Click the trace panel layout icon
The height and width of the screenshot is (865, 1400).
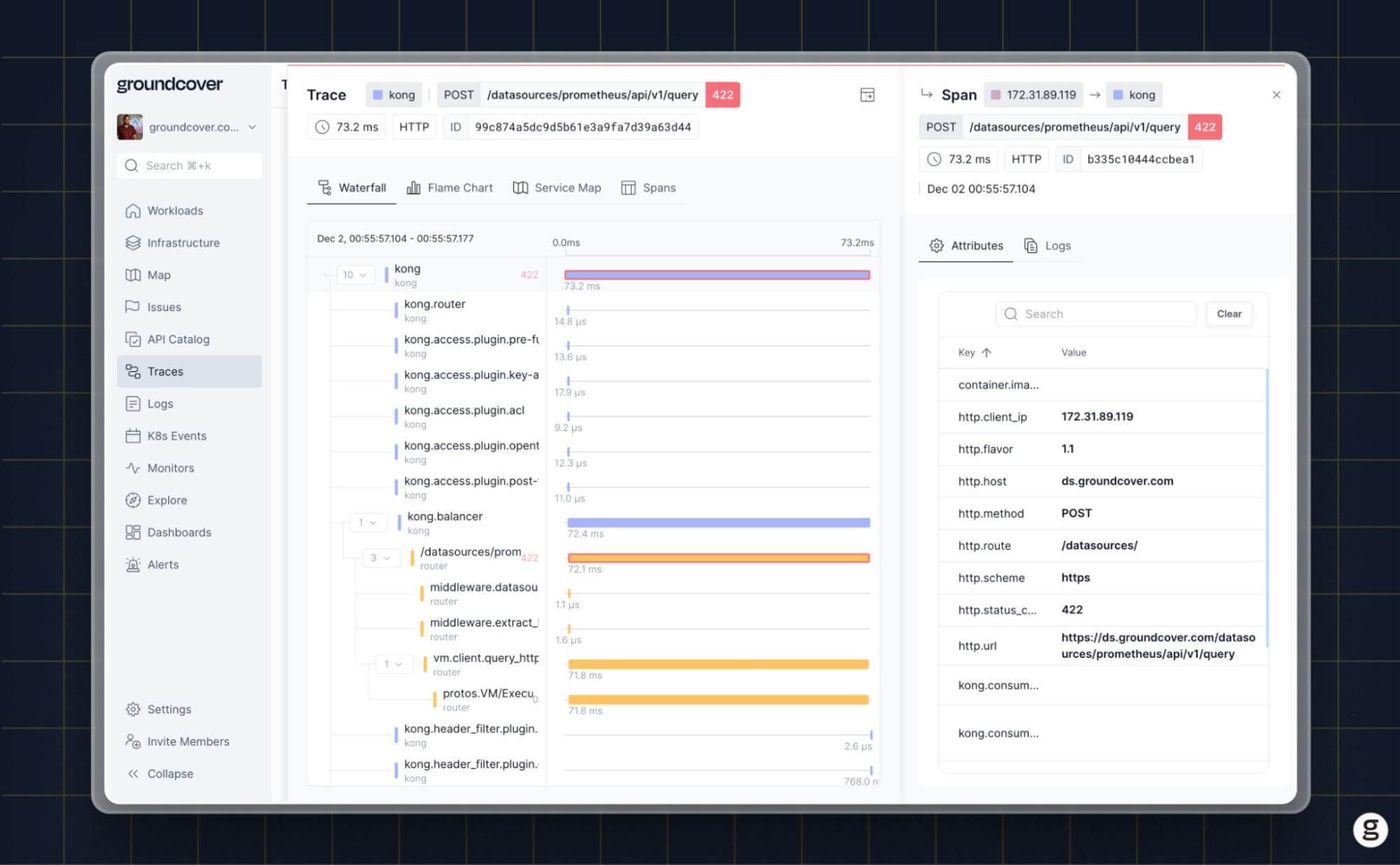click(x=867, y=95)
